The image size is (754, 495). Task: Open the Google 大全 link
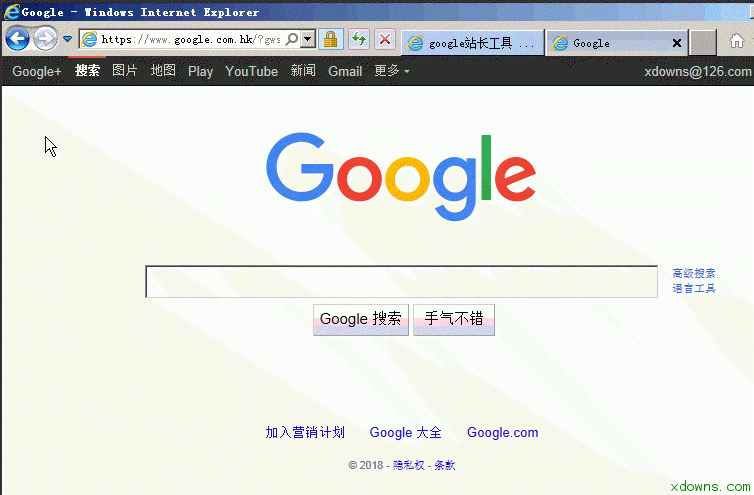(x=405, y=432)
